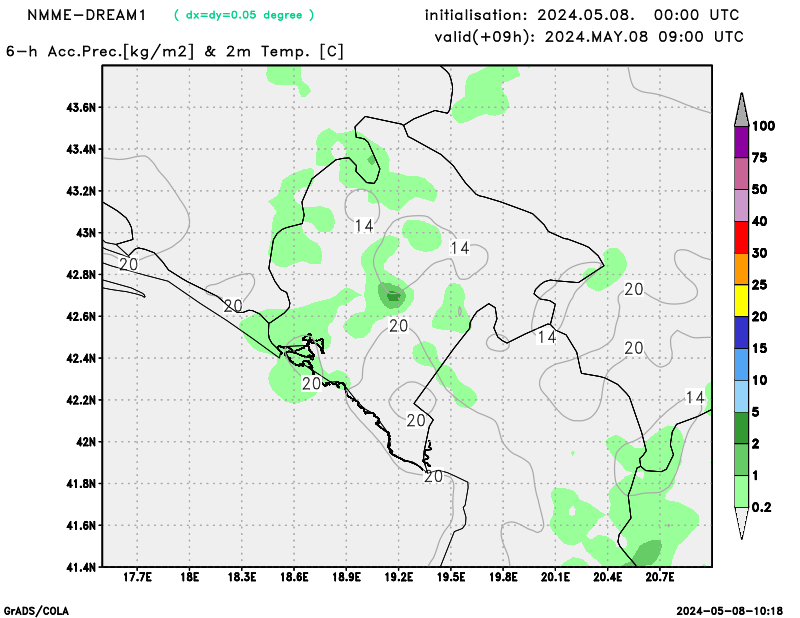This screenshot has width=800, height=618.
Task: Click the 42.4N latitude label
Action: click(81, 358)
